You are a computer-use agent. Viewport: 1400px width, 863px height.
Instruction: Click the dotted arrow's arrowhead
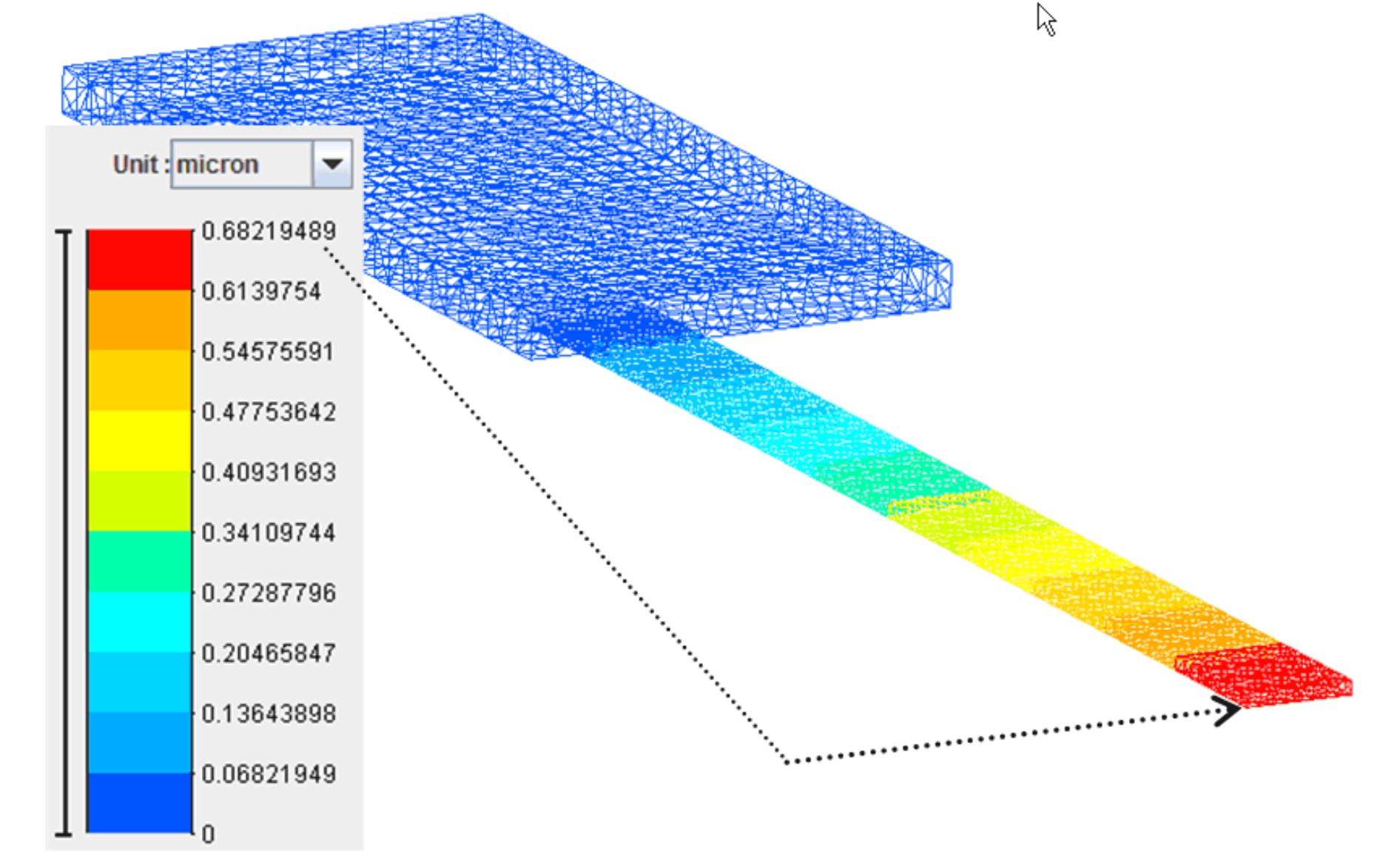(1228, 711)
